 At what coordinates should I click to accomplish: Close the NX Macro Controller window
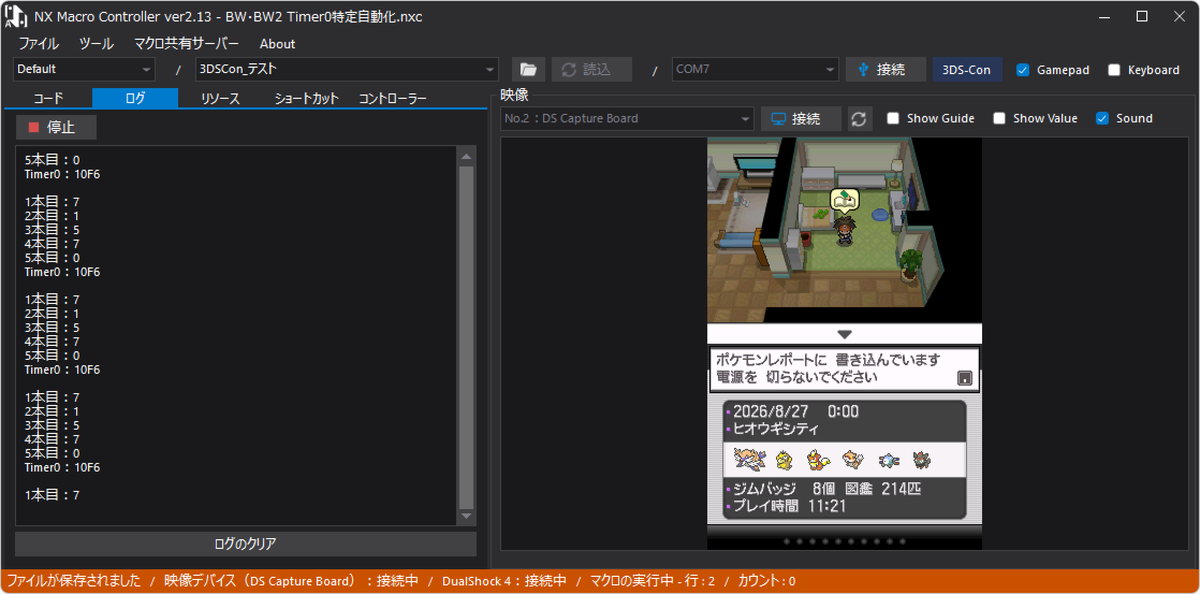coord(1179,16)
